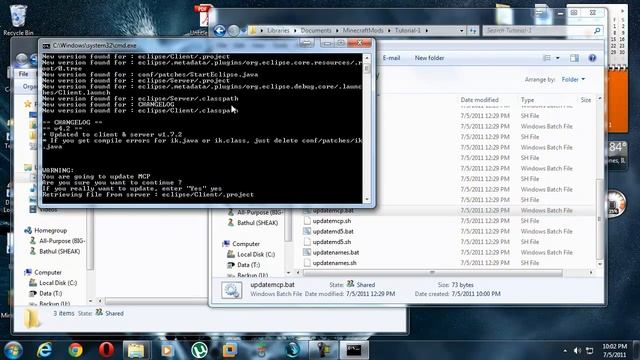Launch Google Chrome from taskbar
Screen dimensions: 640x360
pyautogui.click(x=75, y=350)
